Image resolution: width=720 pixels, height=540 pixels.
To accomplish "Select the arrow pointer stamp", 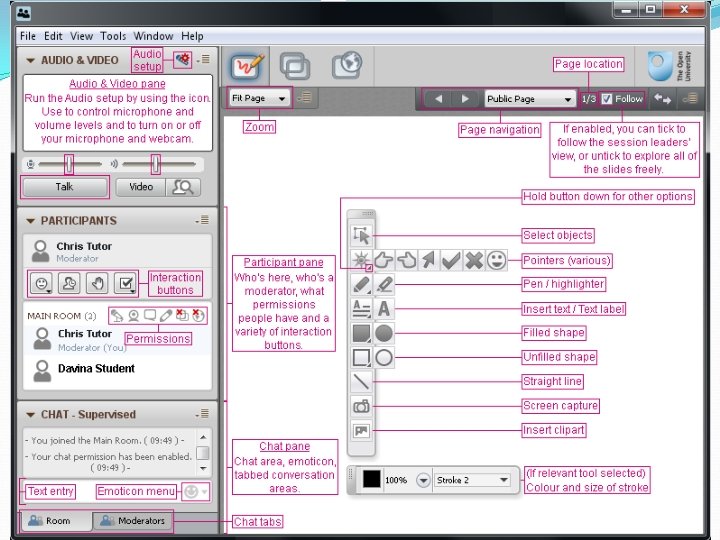I will 428,260.
